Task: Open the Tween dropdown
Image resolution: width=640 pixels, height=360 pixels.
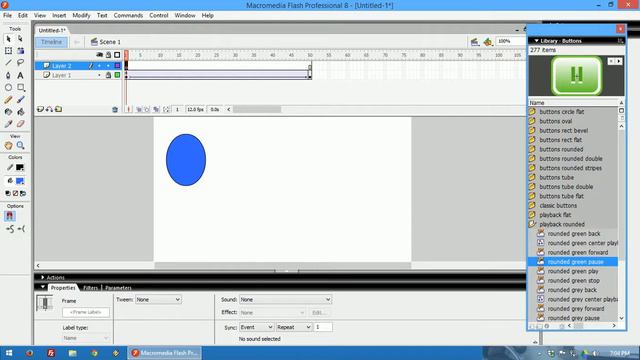Action: click(x=158, y=300)
